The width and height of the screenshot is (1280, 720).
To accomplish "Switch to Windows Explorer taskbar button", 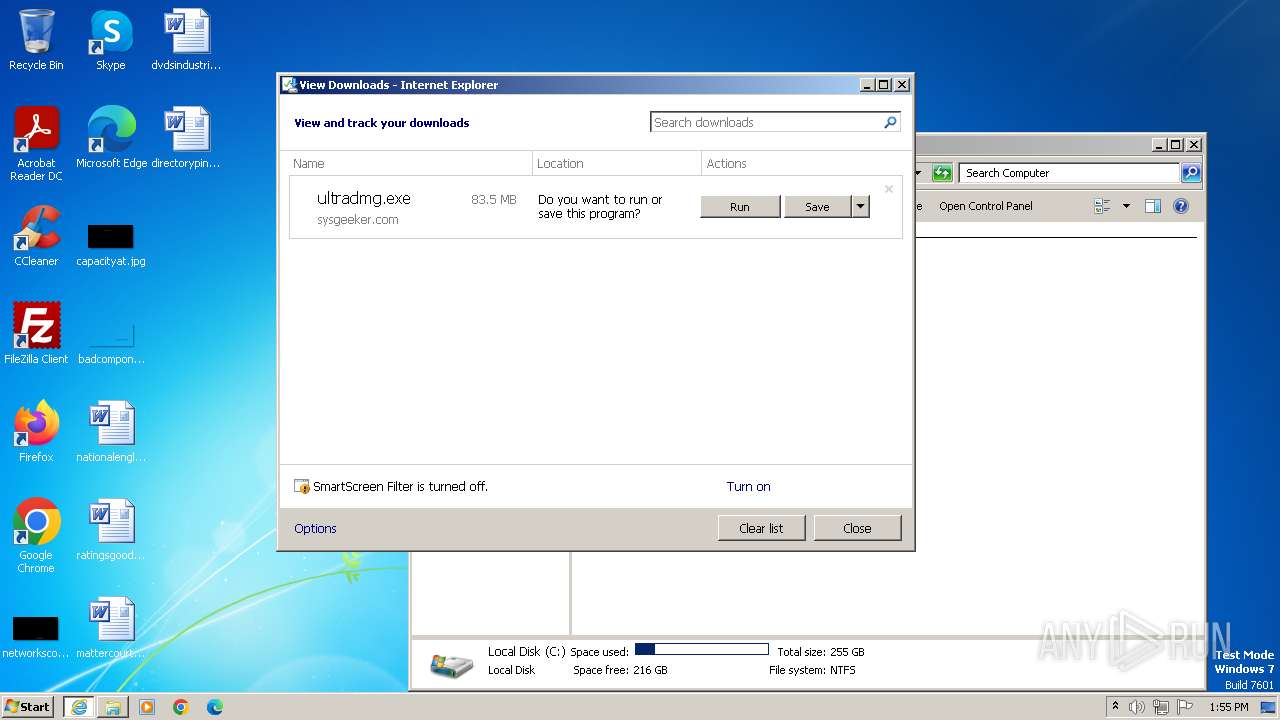I will point(113,706).
